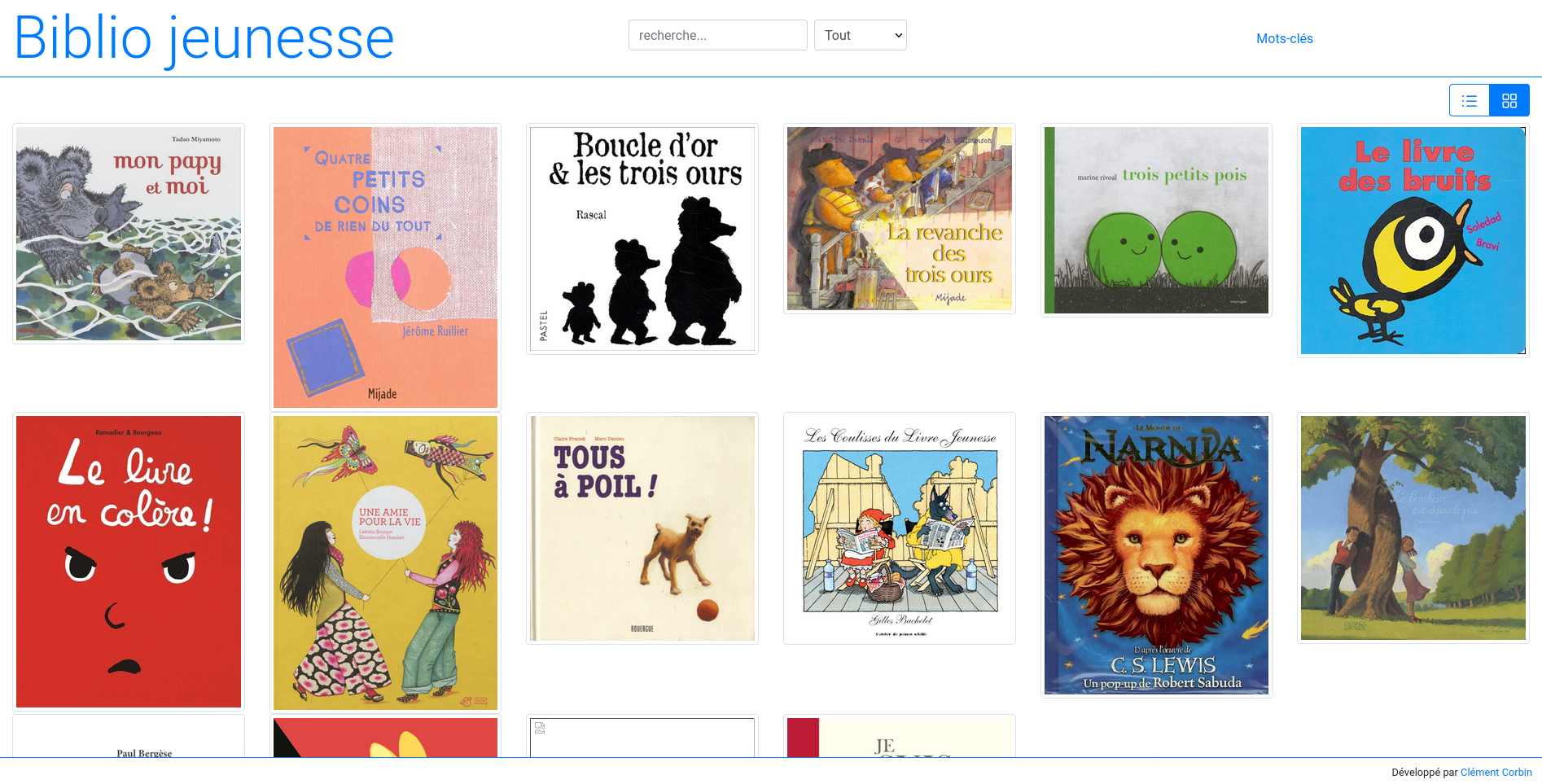The image size is (1542, 784).
Task: Visit Clément Corbin developer link
Action: point(1496,772)
